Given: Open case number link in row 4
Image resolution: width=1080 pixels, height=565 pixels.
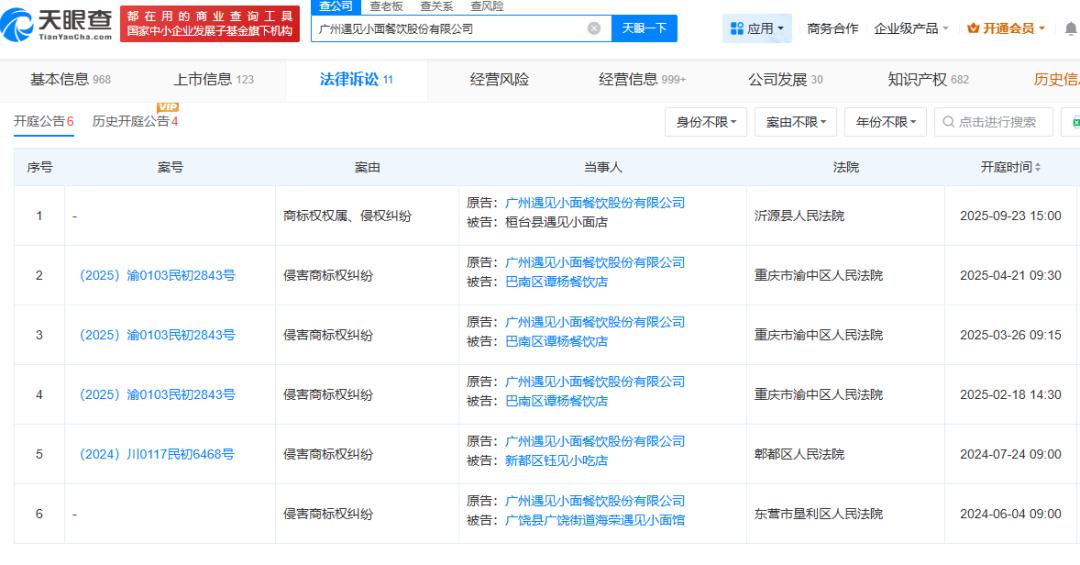Looking at the screenshot, I should 157,395.
